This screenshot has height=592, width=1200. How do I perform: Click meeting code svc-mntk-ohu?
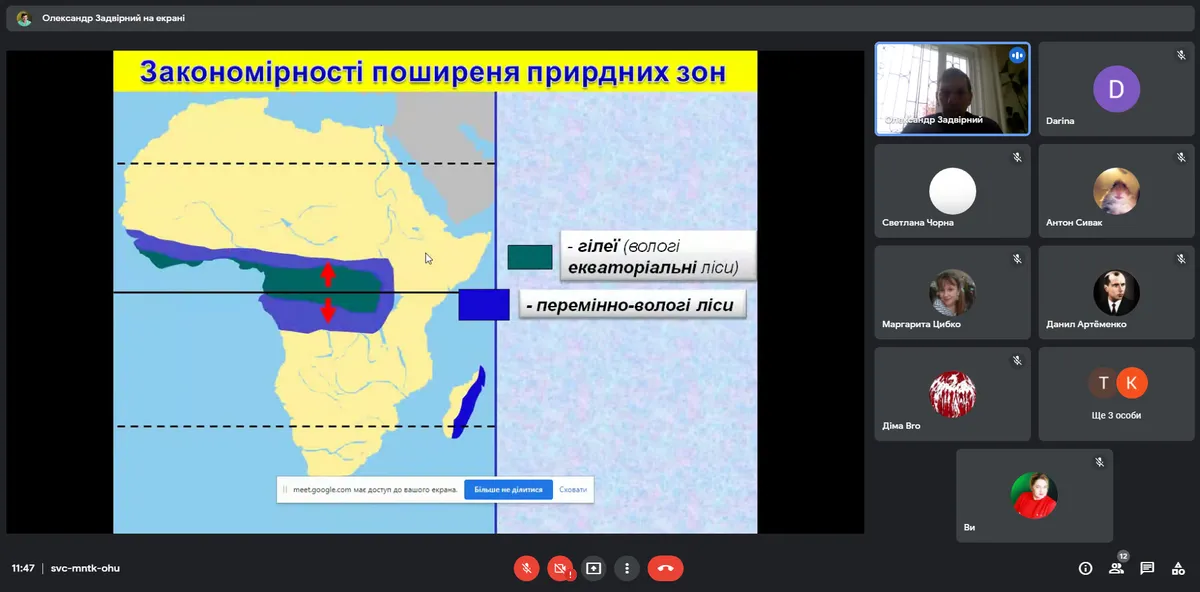pyautogui.click(x=86, y=568)
